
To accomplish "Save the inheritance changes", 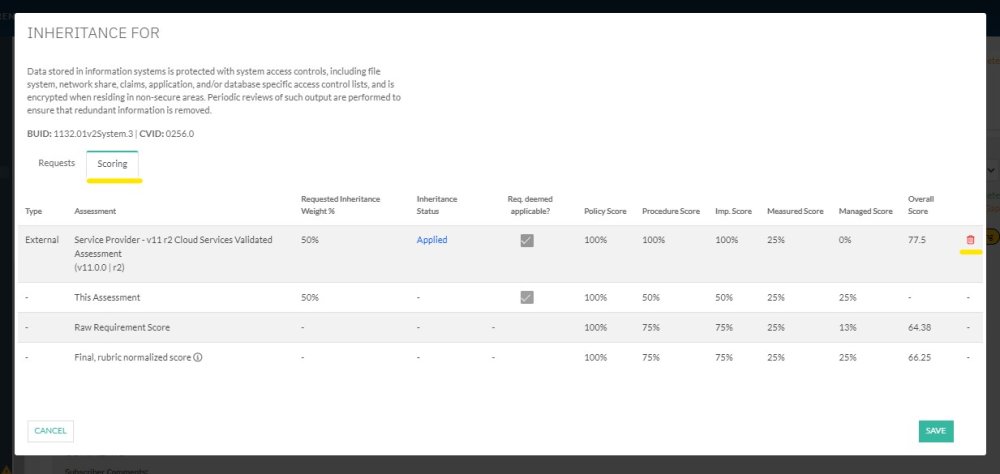I will 935,431.
